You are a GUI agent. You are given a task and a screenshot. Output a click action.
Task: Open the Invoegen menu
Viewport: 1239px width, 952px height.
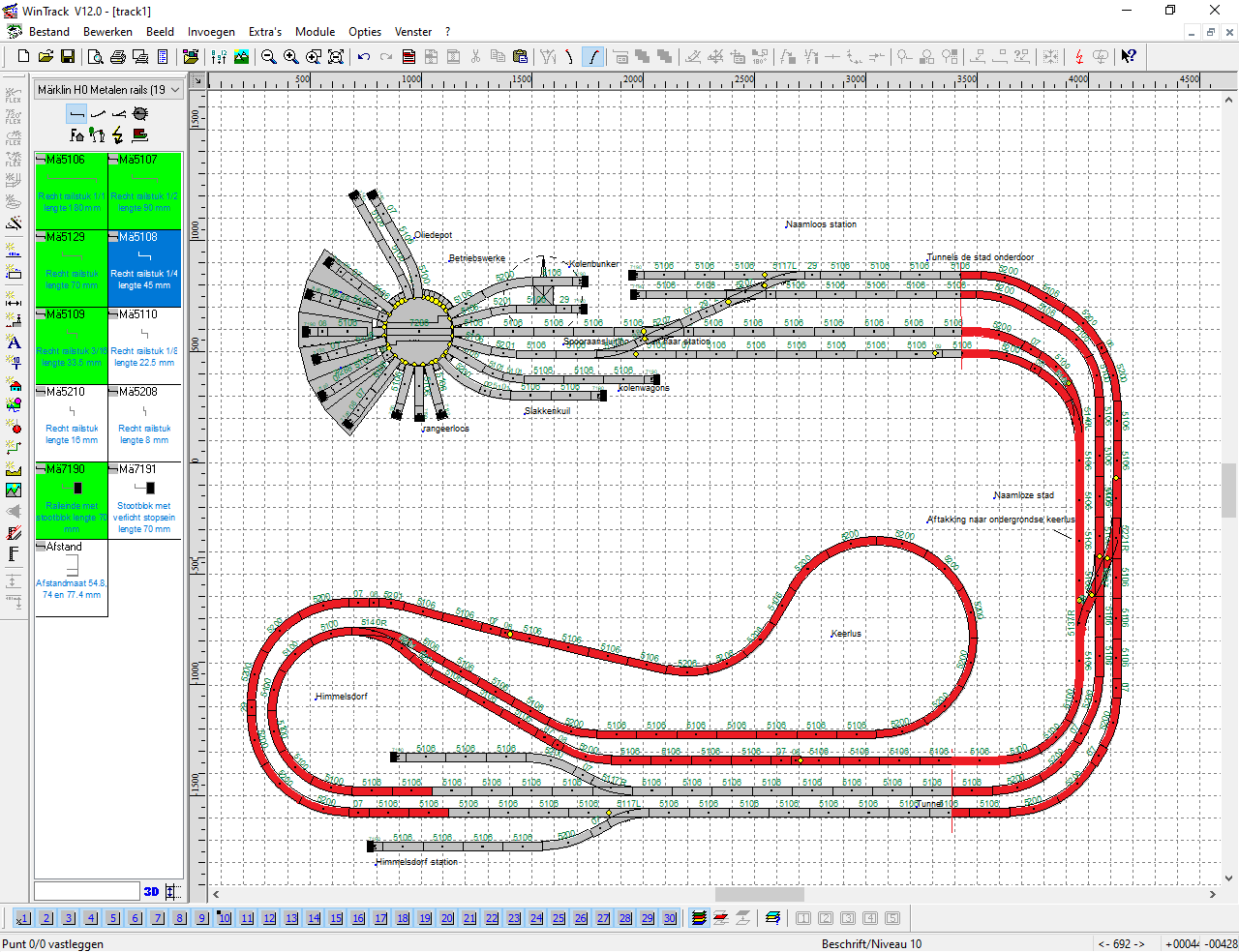click(x=211, y=32)
